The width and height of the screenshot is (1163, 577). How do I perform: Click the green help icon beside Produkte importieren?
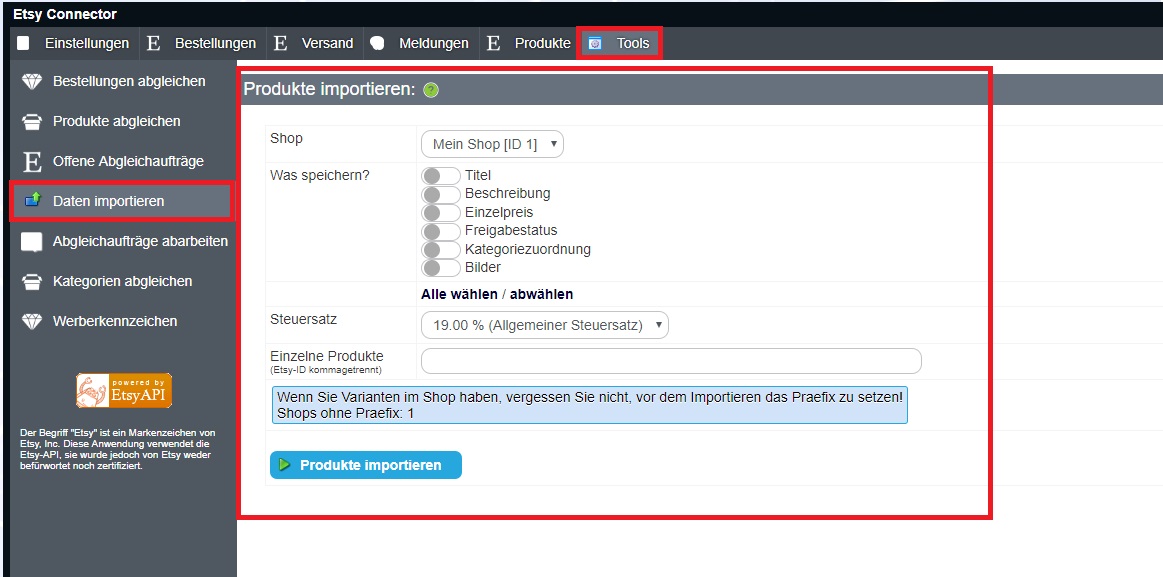pos(431,90)
